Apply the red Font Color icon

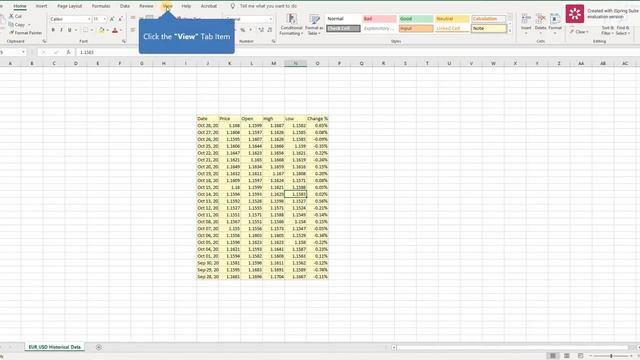[115, 30]
